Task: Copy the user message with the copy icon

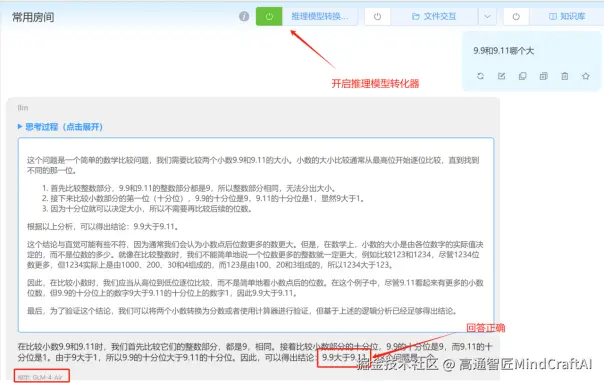Action: click(x=523, y=76)
